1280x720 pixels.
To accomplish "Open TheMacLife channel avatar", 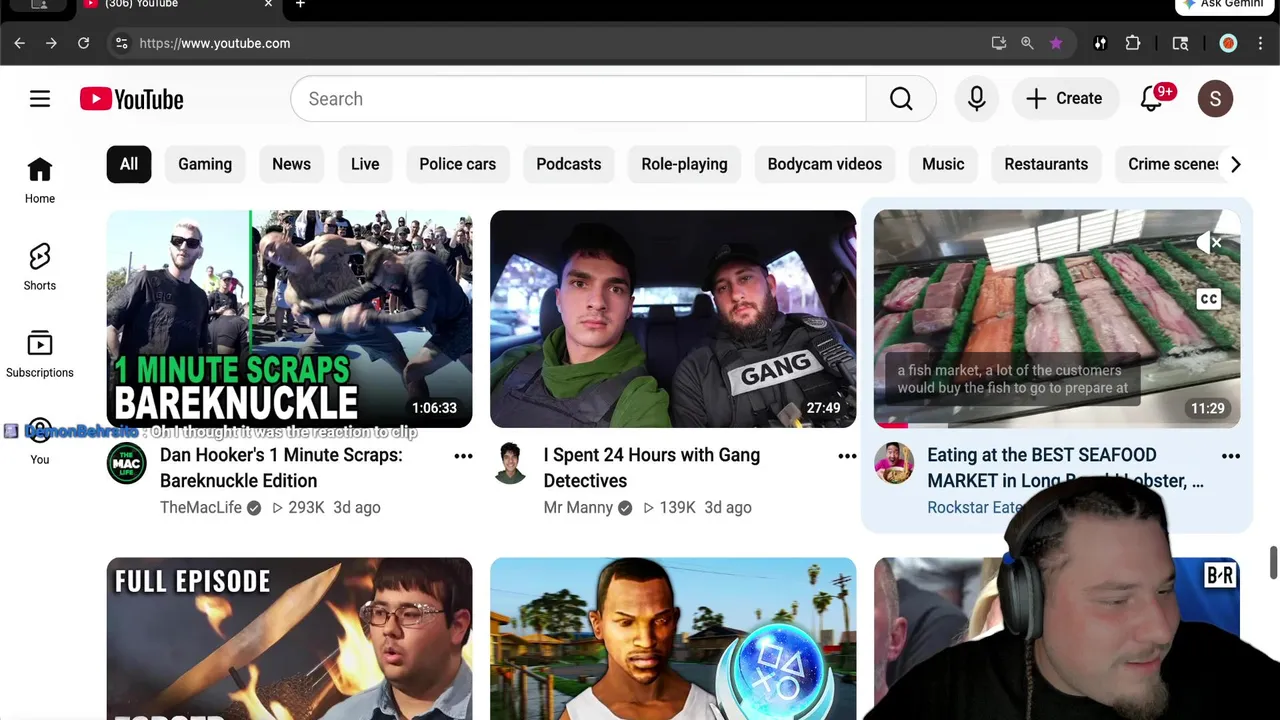I will click(x=127, y=464).
